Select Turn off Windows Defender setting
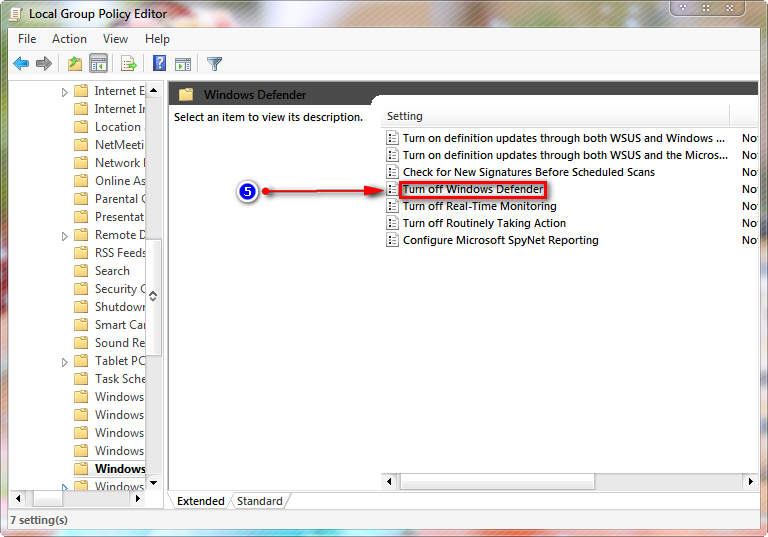Image resolution: width=768 pixels, height=537 pixels. [473, 189]
